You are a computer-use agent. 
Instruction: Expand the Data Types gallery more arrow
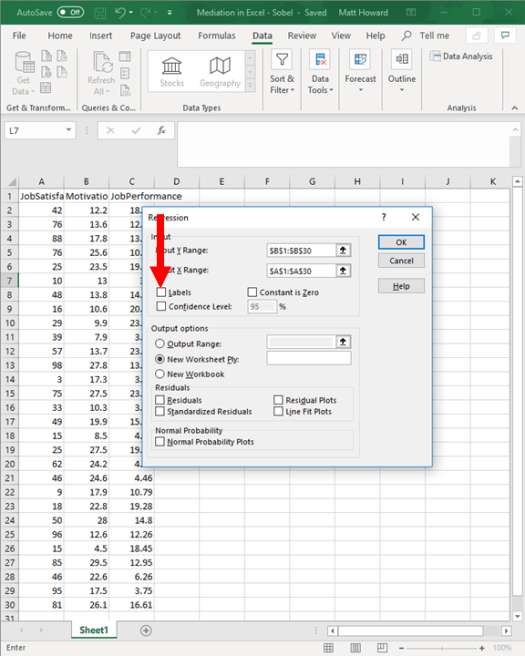pos(250,86)
